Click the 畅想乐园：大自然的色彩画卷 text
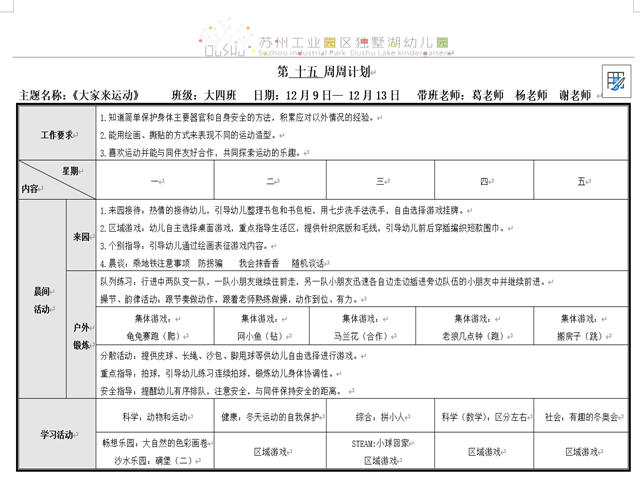640x480 pixels. click(155, 443)
